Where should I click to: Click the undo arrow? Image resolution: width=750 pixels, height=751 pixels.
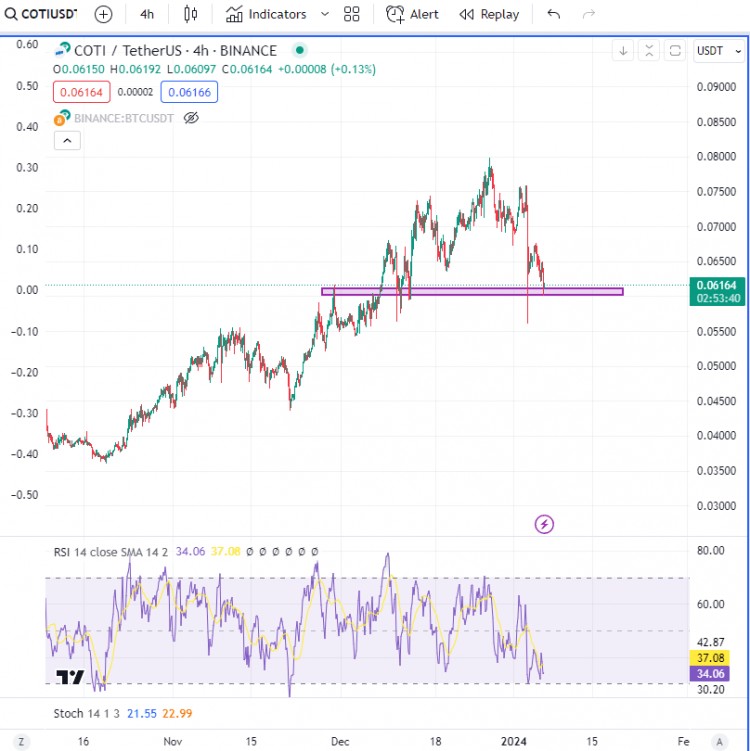coord(554,15)
